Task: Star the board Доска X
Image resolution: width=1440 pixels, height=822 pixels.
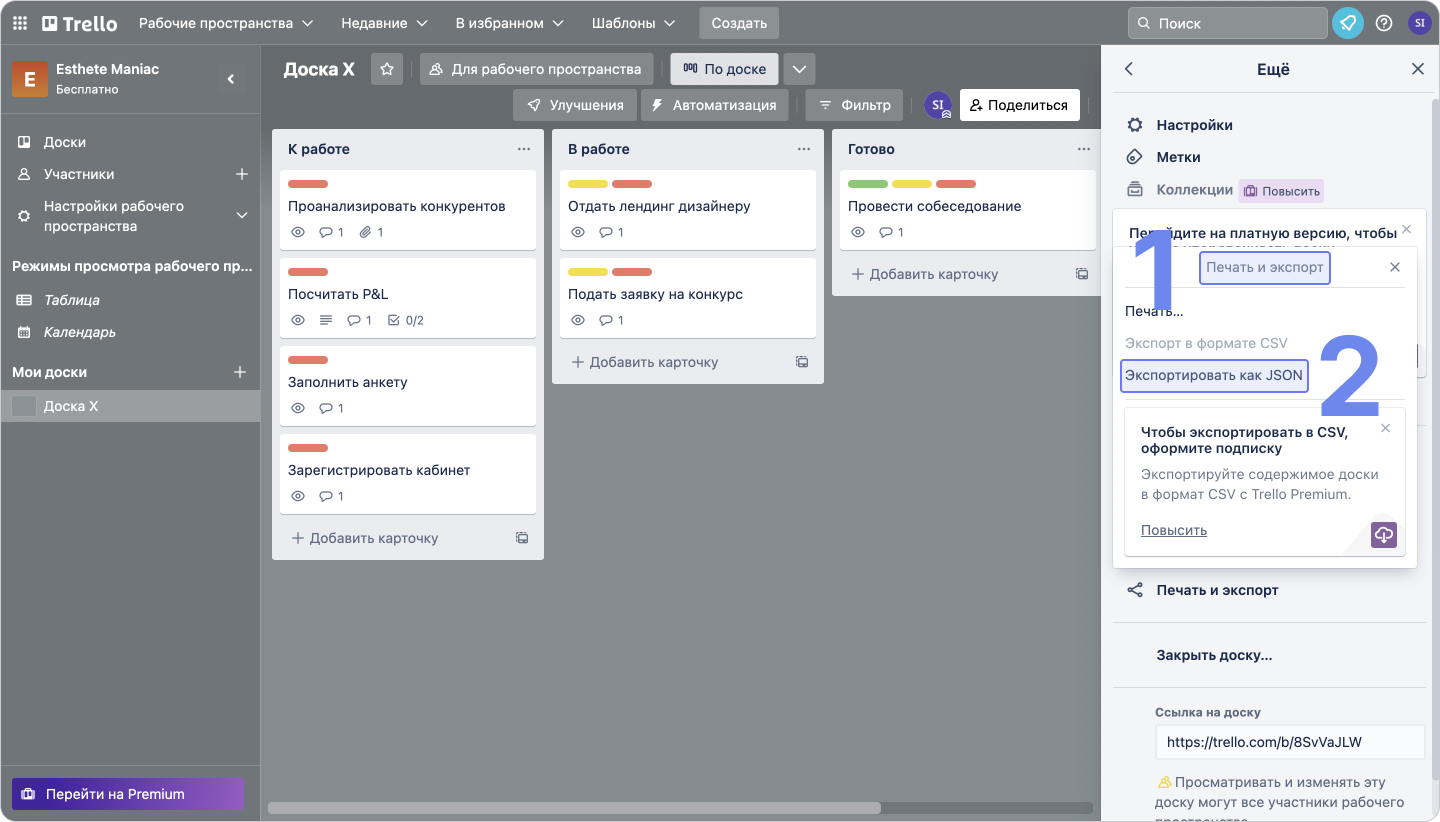Action: tap(387, 69)
